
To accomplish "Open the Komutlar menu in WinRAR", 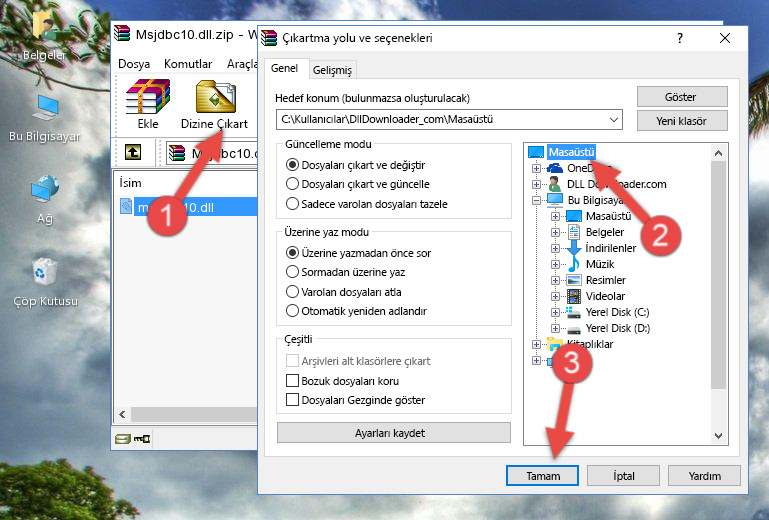I will [188, 64].
